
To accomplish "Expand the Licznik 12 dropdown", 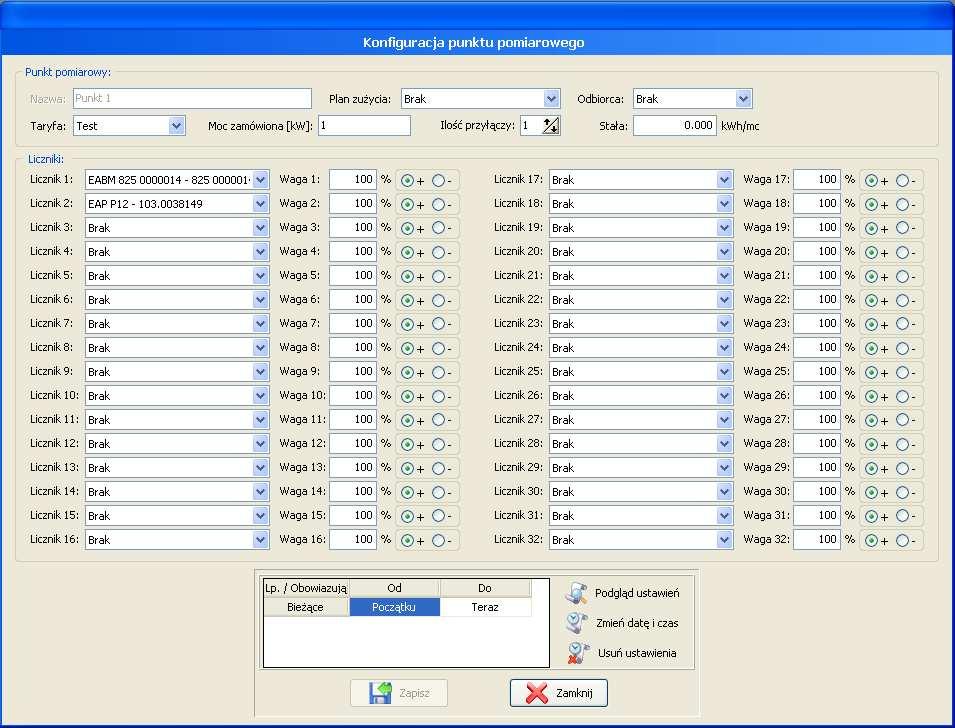I will click(261, 444).
